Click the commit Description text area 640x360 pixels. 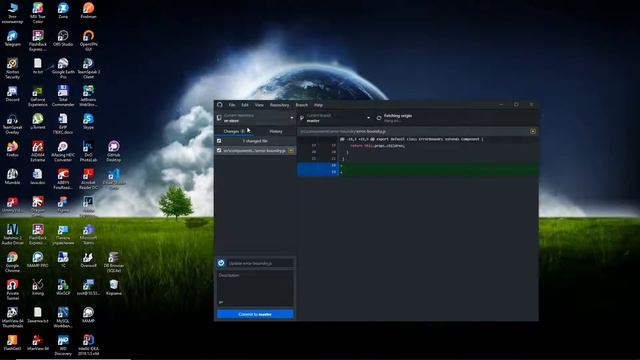pyautogui.click(x=255, y=288)
